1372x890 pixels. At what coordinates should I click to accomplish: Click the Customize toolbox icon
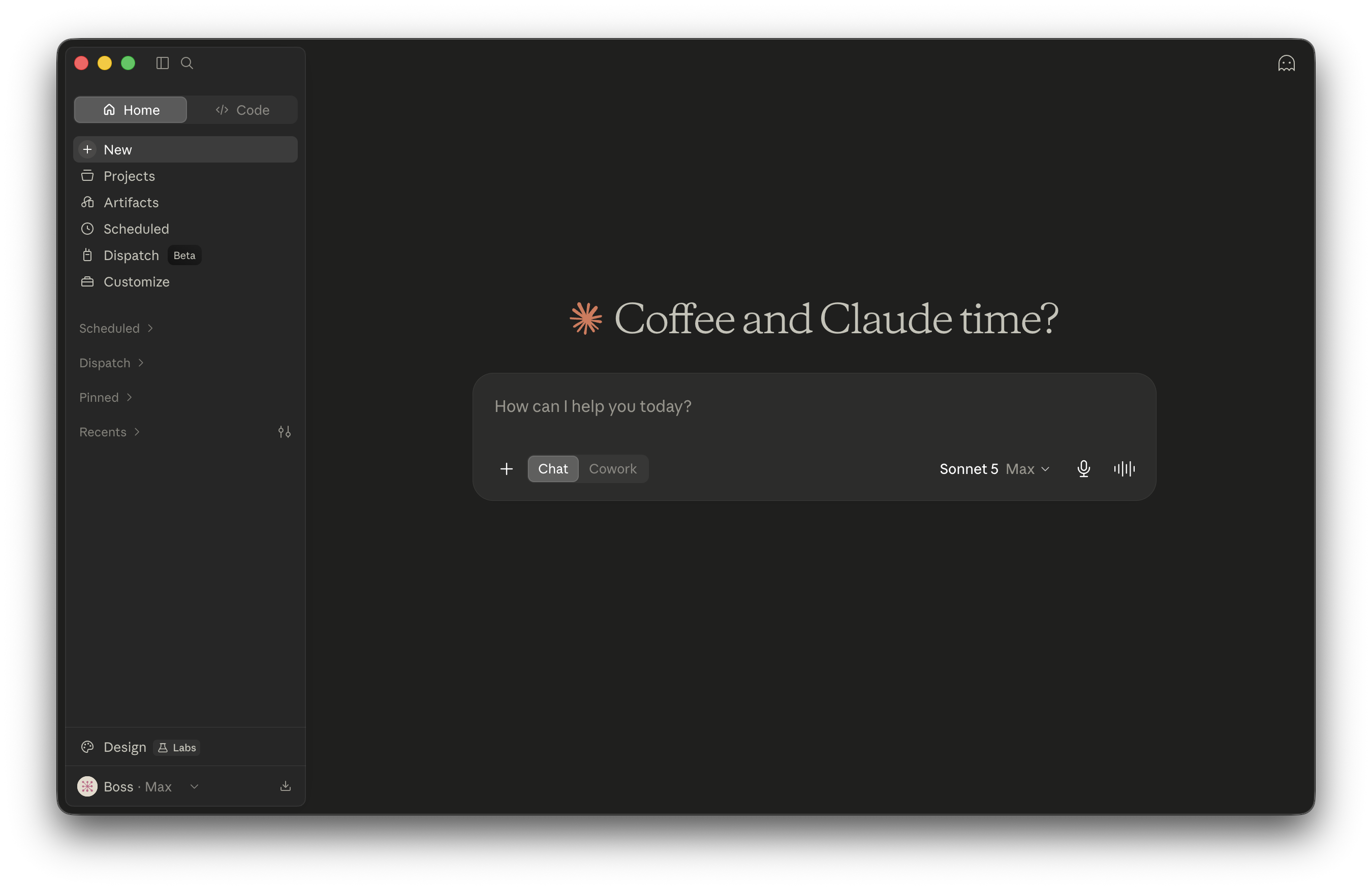[x=87, y=282]
